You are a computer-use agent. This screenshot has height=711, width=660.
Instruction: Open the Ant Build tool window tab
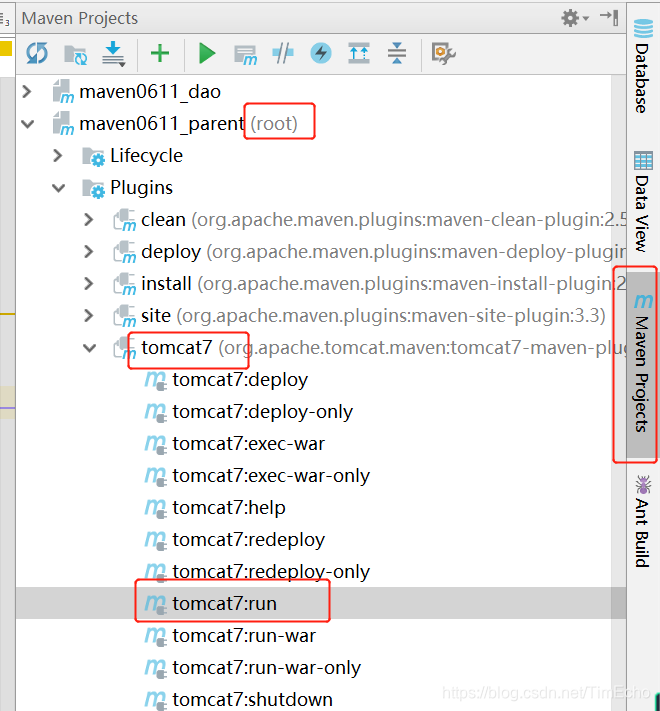pos(642,521)
